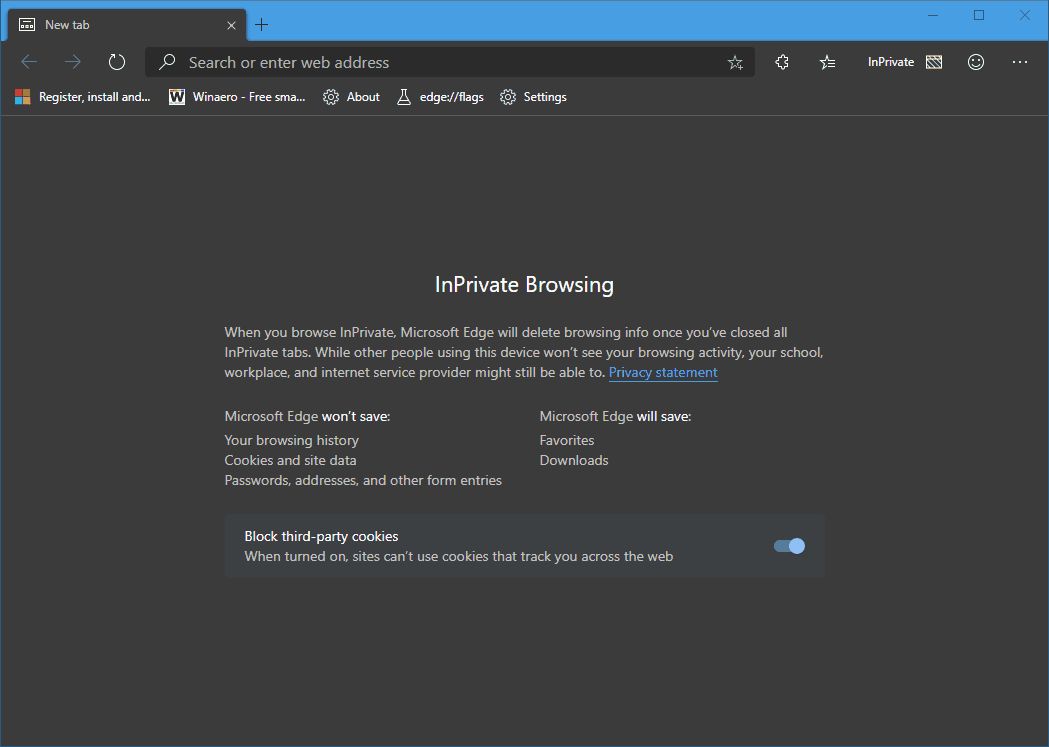Open the Extensions puzzle icon
This screenshot has height=747, width=1049.
(781, 62)
